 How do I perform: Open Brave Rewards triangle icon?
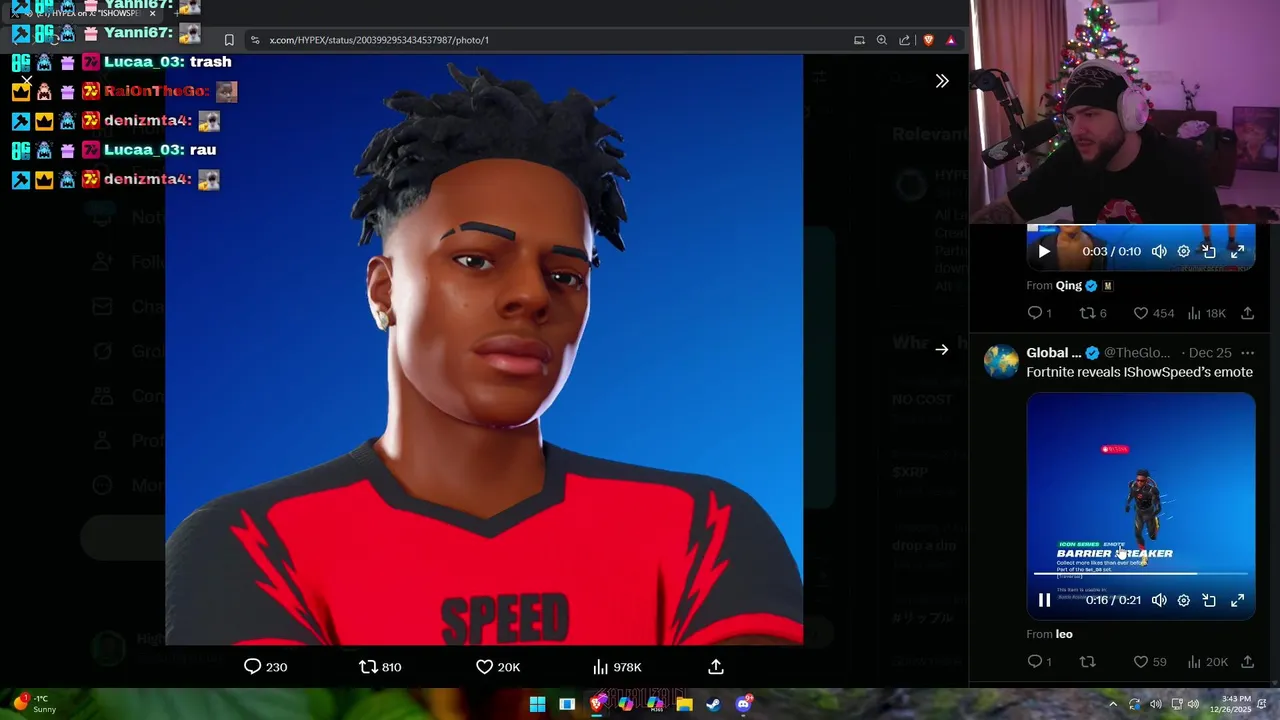(951, 40)
